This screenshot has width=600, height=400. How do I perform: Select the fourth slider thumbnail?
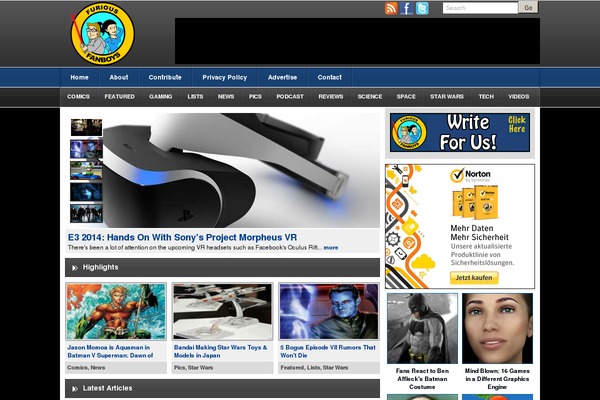pos(86,192)
